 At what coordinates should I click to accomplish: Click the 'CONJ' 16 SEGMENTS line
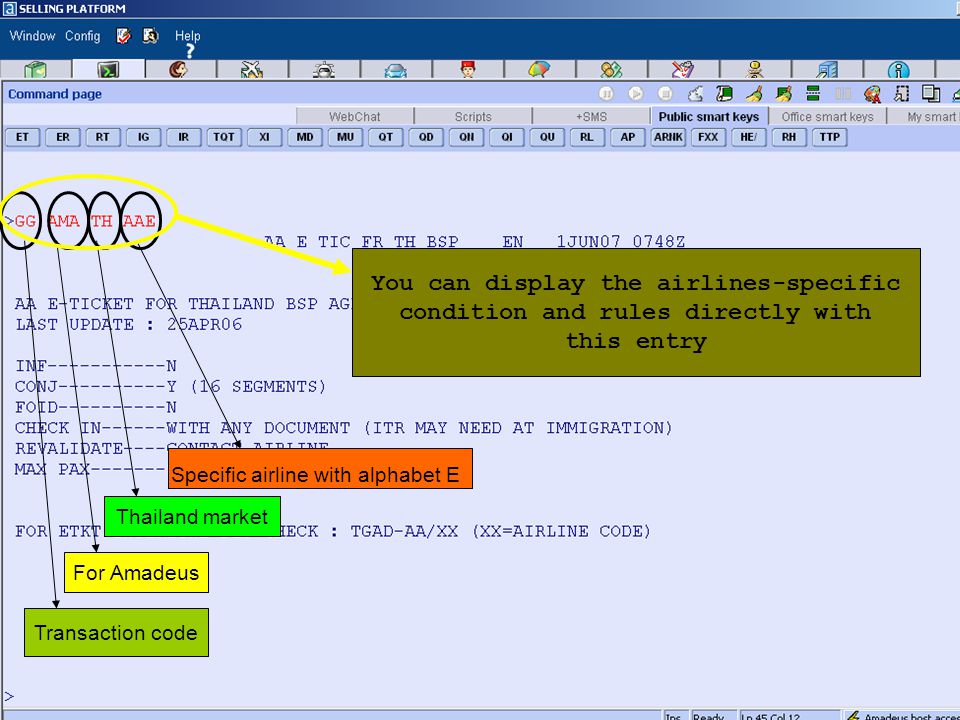[x=170, y=387]
